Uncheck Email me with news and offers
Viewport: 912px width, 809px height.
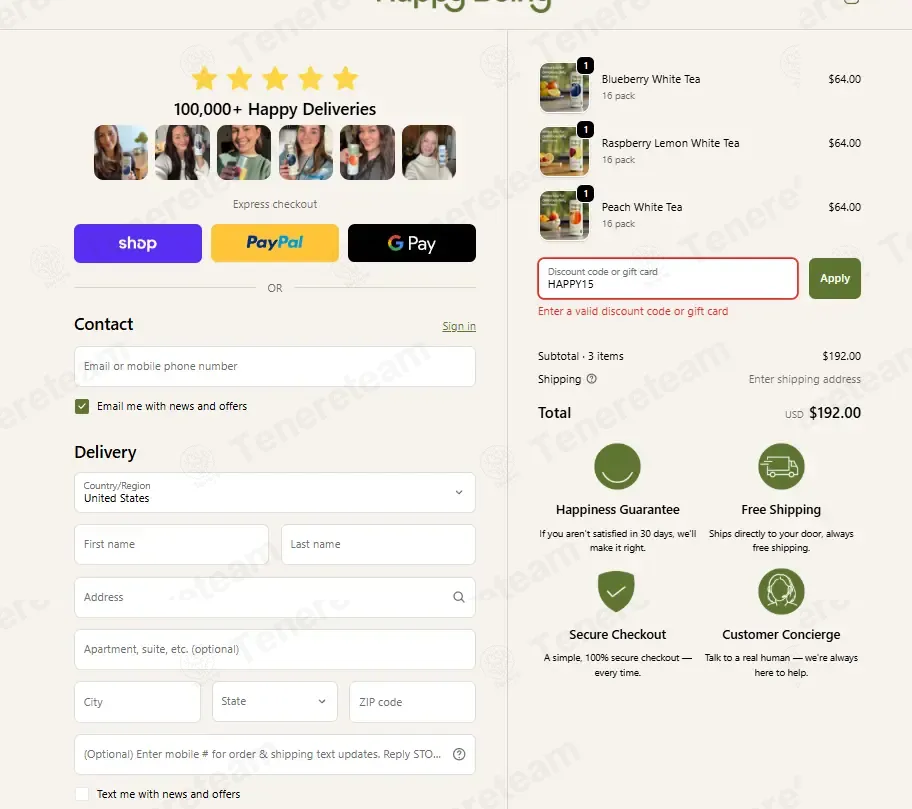82,407
